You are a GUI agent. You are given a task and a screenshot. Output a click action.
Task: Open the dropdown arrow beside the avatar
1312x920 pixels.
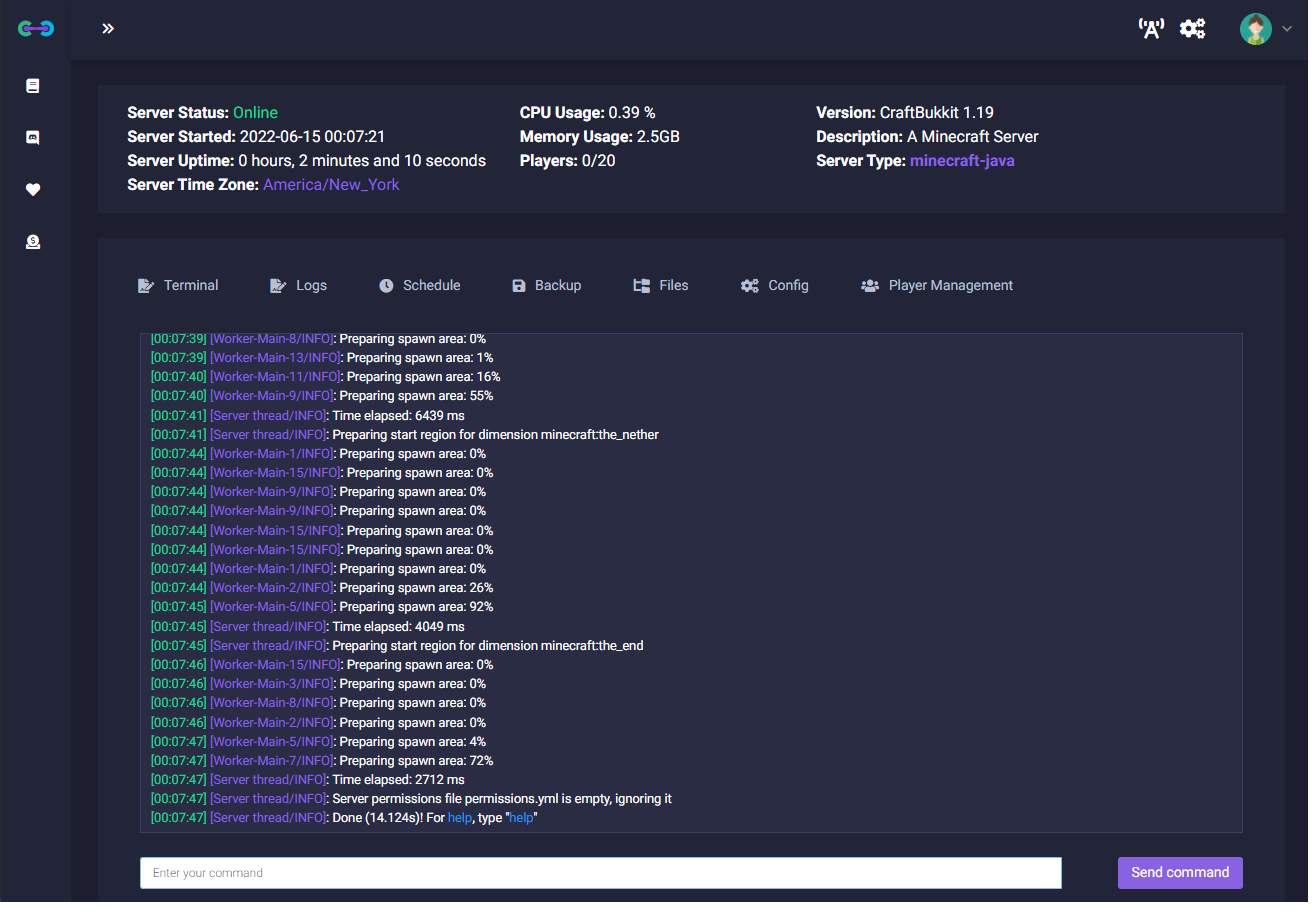(1287, 29)
